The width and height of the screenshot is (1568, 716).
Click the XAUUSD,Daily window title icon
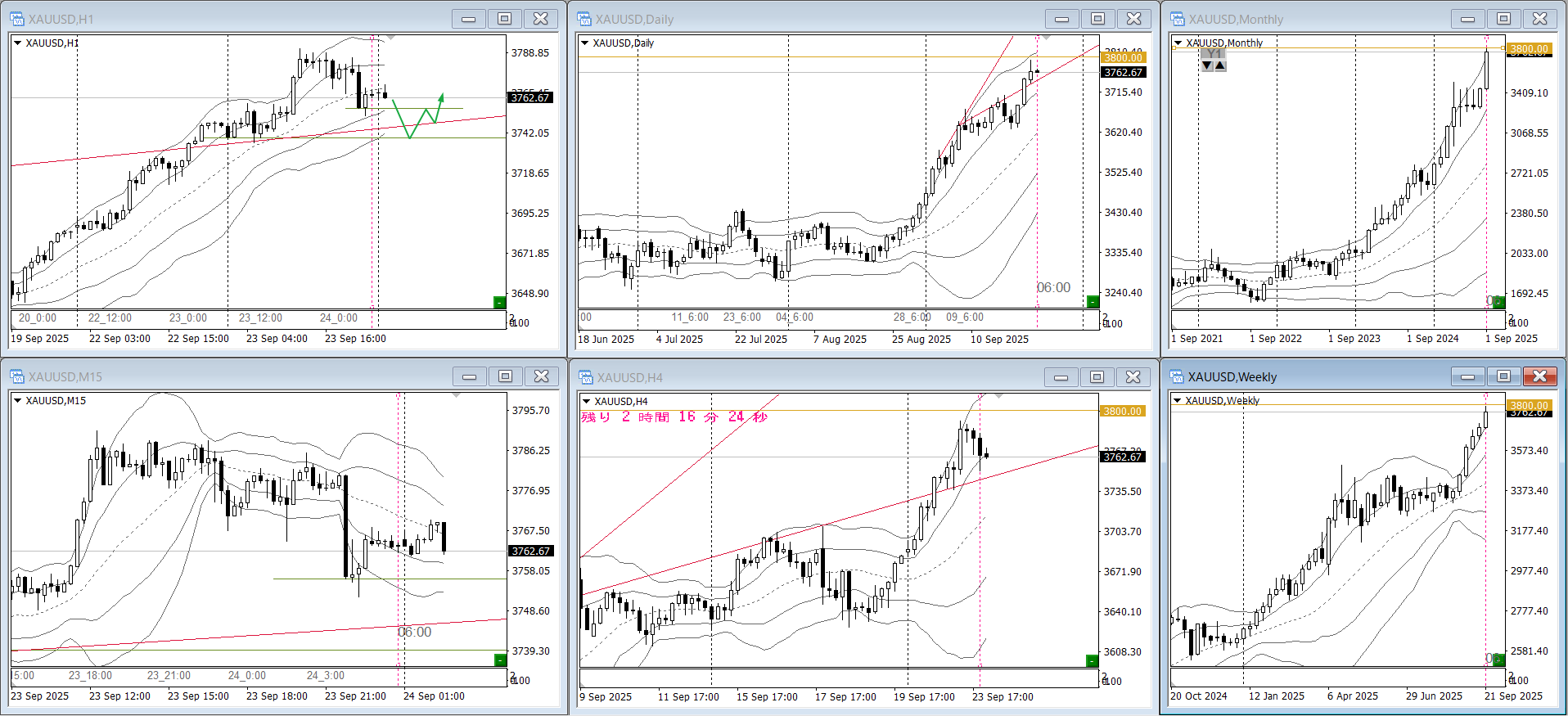tap(584, 19)
